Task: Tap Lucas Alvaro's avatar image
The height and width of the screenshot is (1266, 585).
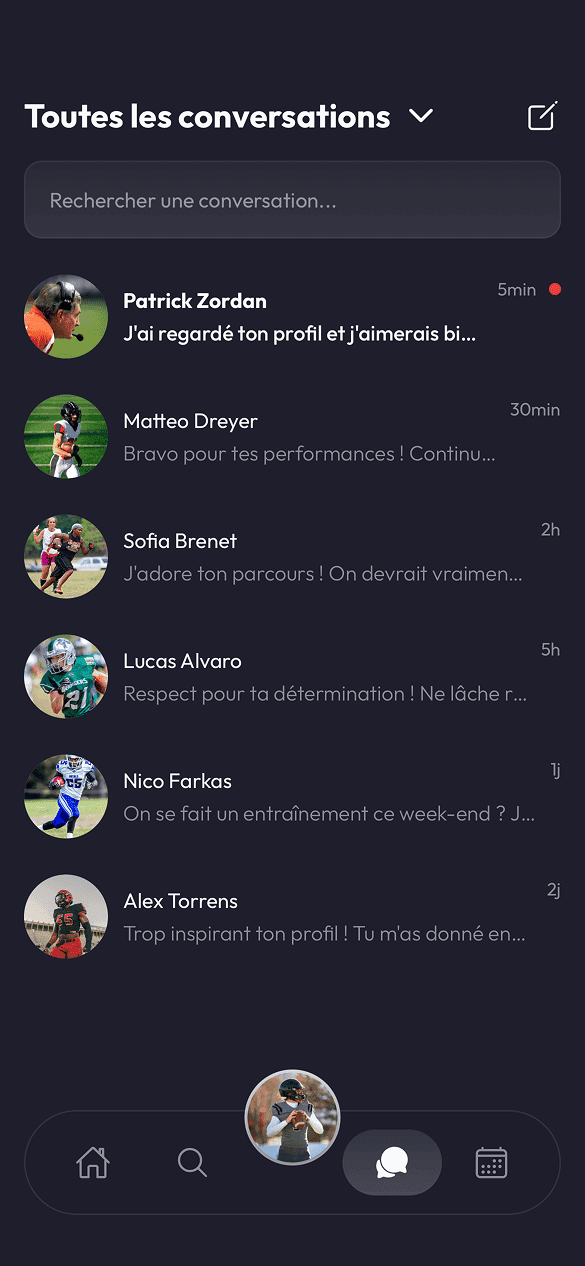Action: pos(65,676)
